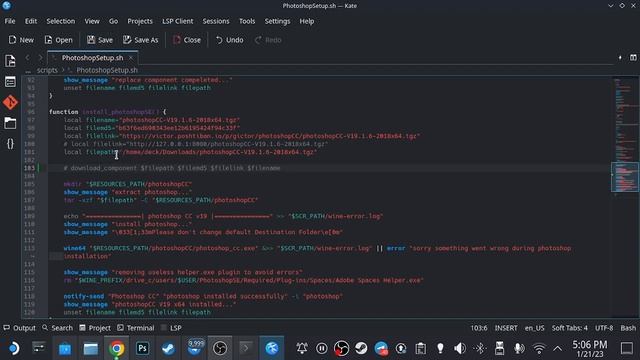Open the Selection menu
Image resolution: width=640 pixels, height=360 pixels.
60,21
